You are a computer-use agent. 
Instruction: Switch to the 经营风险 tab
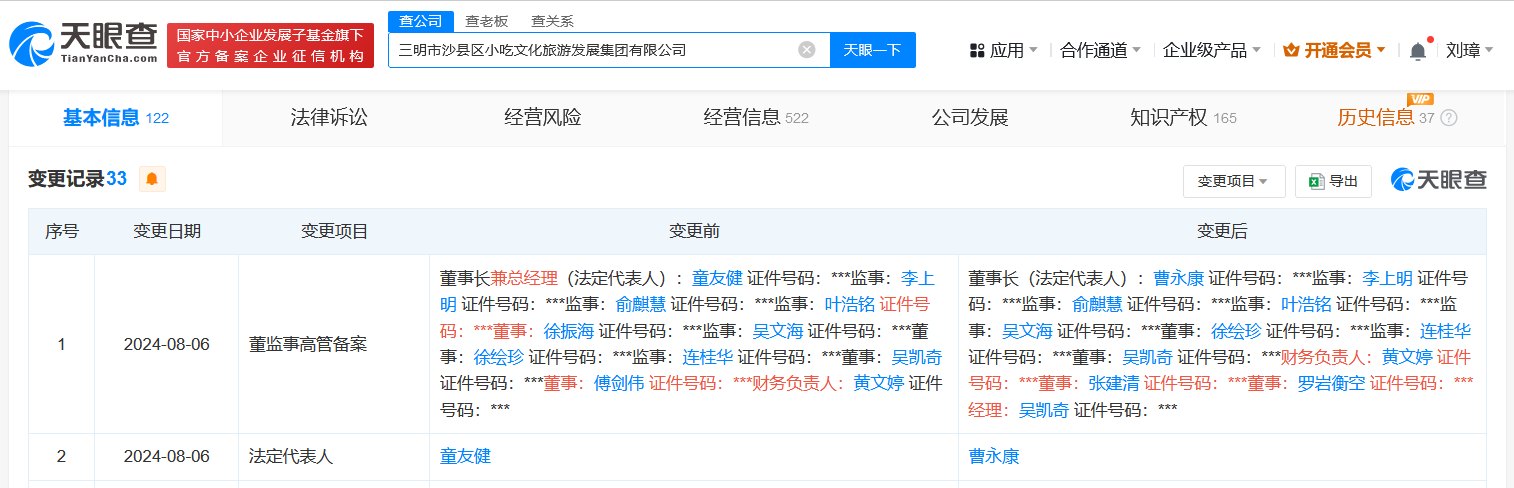tap(543, 118)
